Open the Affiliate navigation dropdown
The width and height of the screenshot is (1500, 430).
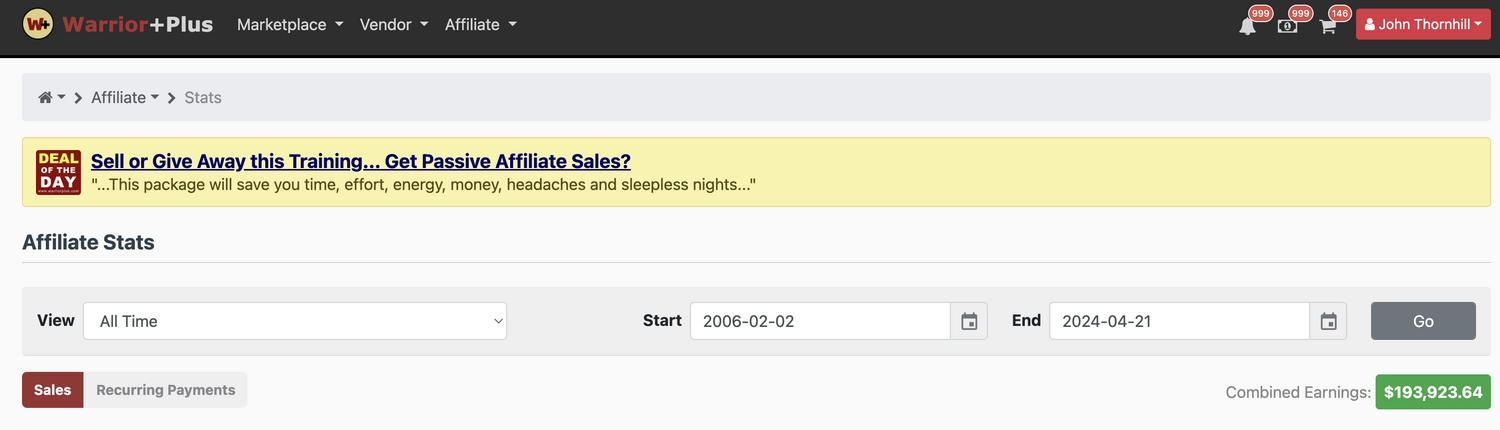[480, 25]
